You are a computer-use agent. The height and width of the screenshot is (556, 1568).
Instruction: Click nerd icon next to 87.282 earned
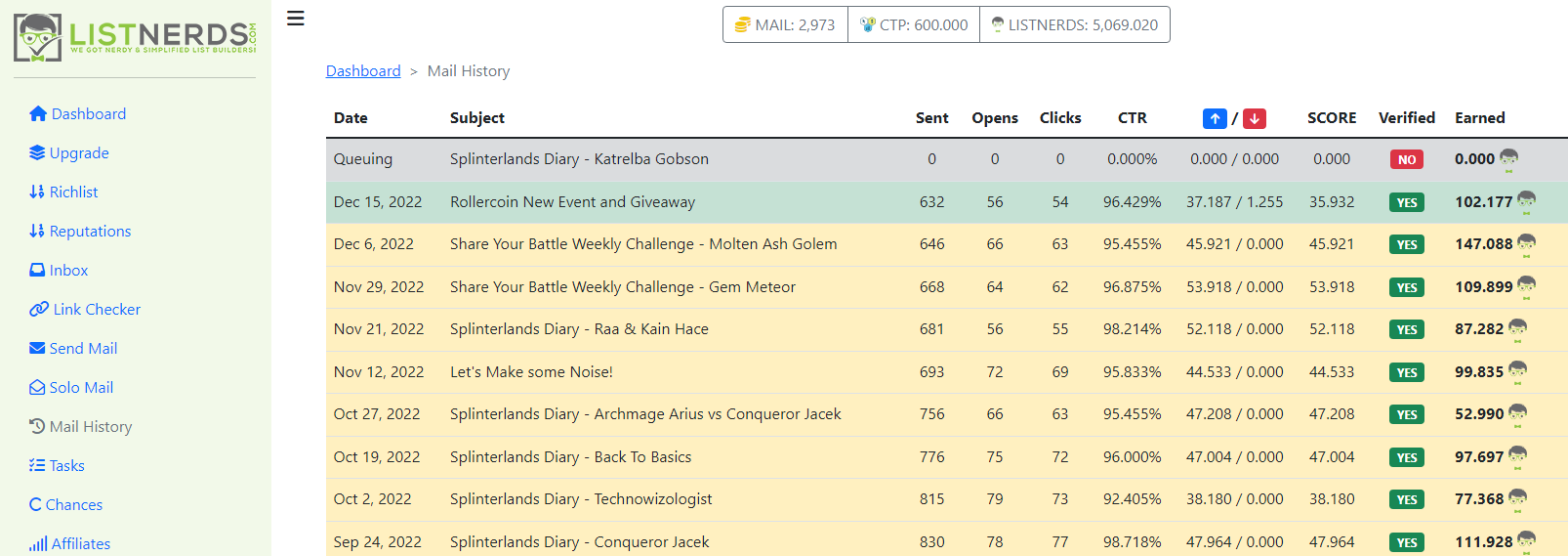point(1518,329)
